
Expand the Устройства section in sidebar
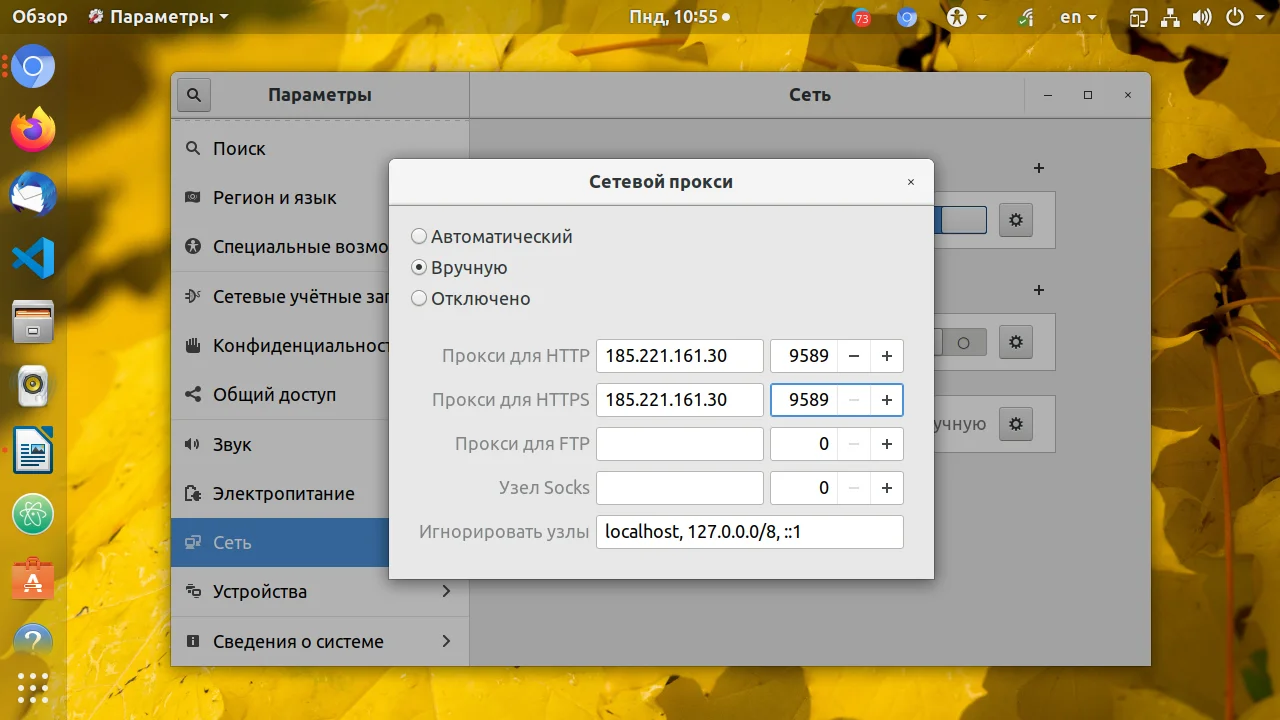pos(320,592)
